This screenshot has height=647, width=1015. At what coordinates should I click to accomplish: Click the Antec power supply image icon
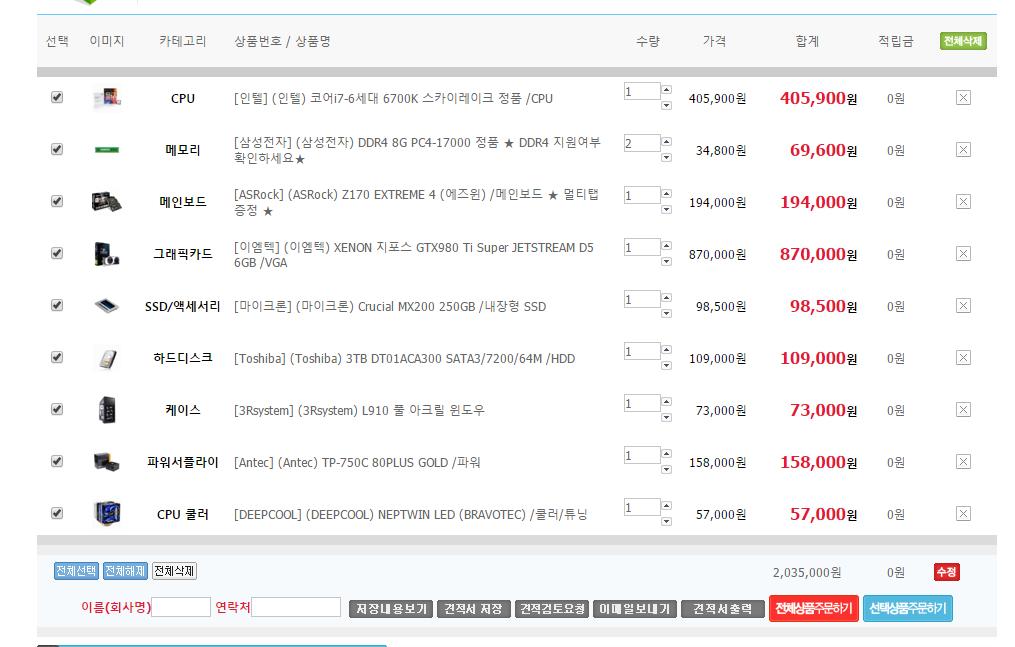tap(106, 462)
